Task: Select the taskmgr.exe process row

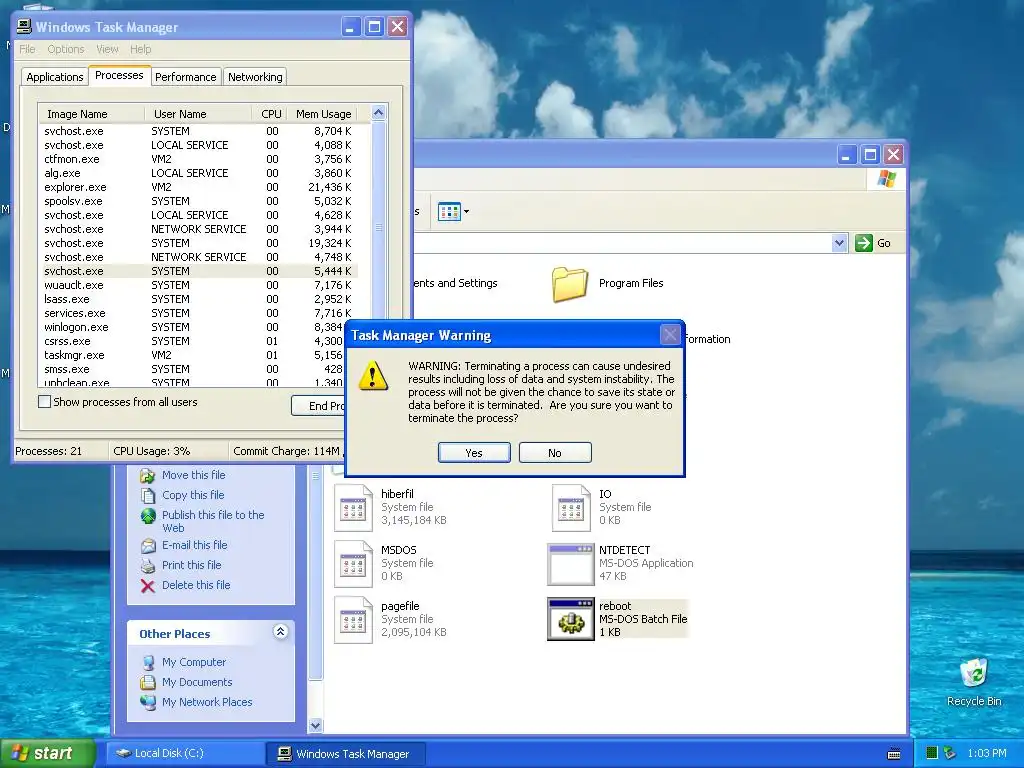Action: 193,355
